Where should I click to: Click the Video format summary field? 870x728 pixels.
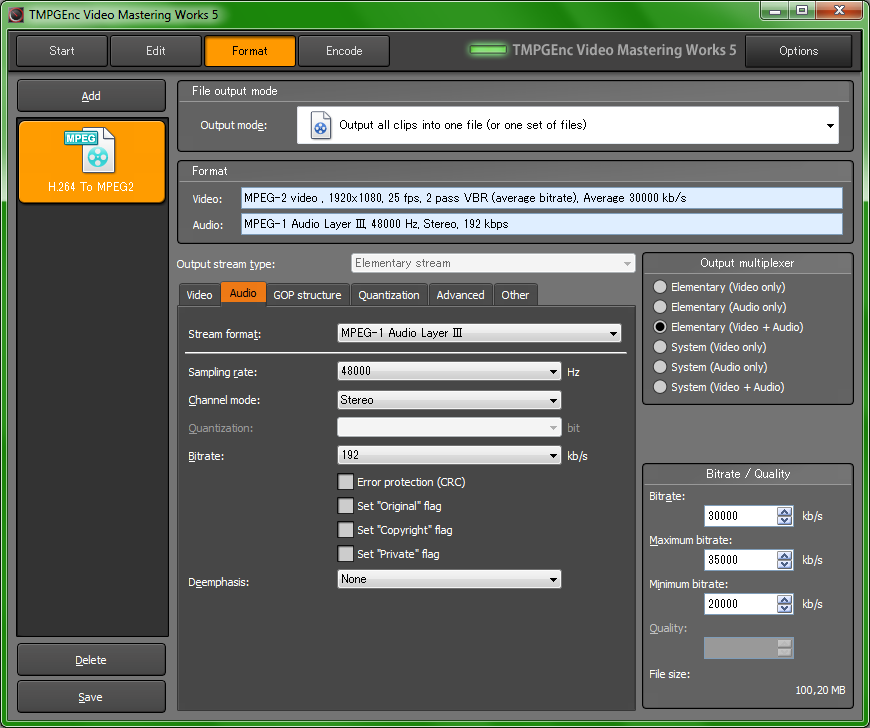point(542,198)
